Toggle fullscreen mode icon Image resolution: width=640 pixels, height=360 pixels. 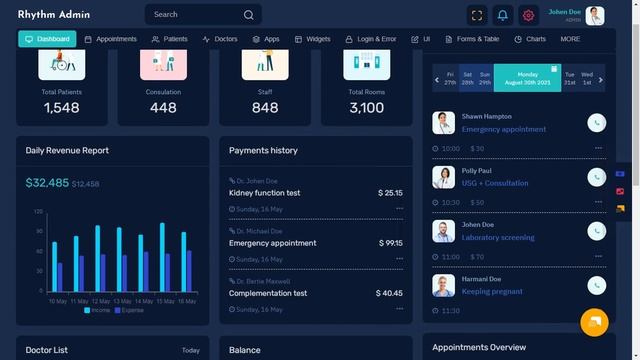[477, 16]
